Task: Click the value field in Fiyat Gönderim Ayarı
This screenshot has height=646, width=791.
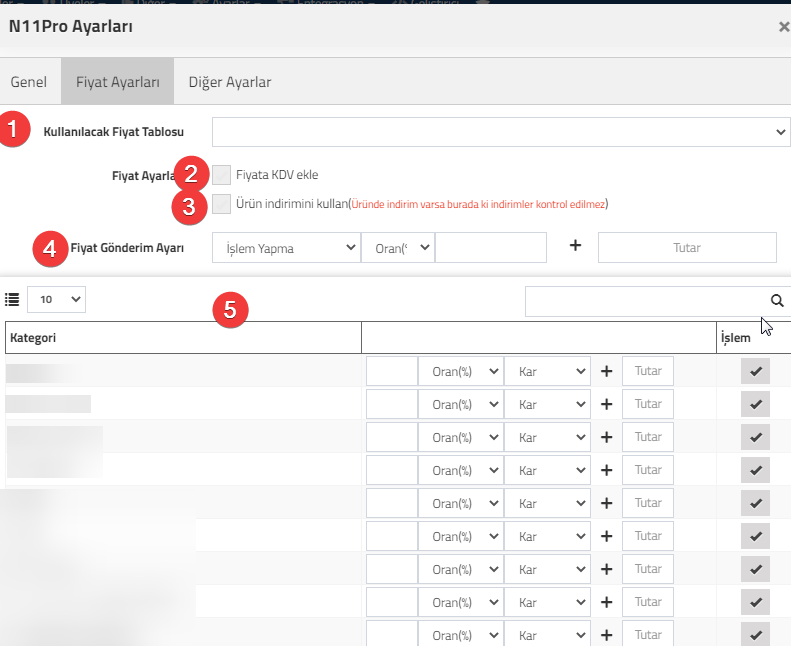Action: [491, 248]
